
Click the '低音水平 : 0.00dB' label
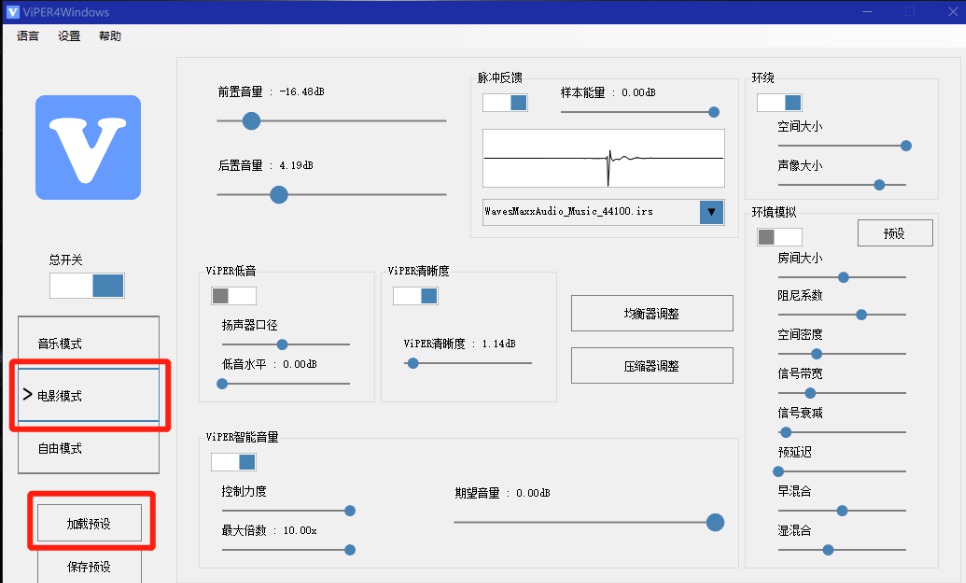coord(269,364)
